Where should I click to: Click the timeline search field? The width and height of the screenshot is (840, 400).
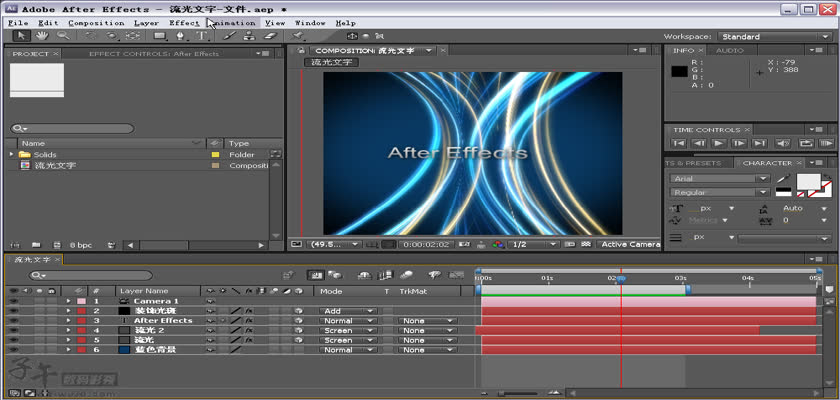(91, 275)
